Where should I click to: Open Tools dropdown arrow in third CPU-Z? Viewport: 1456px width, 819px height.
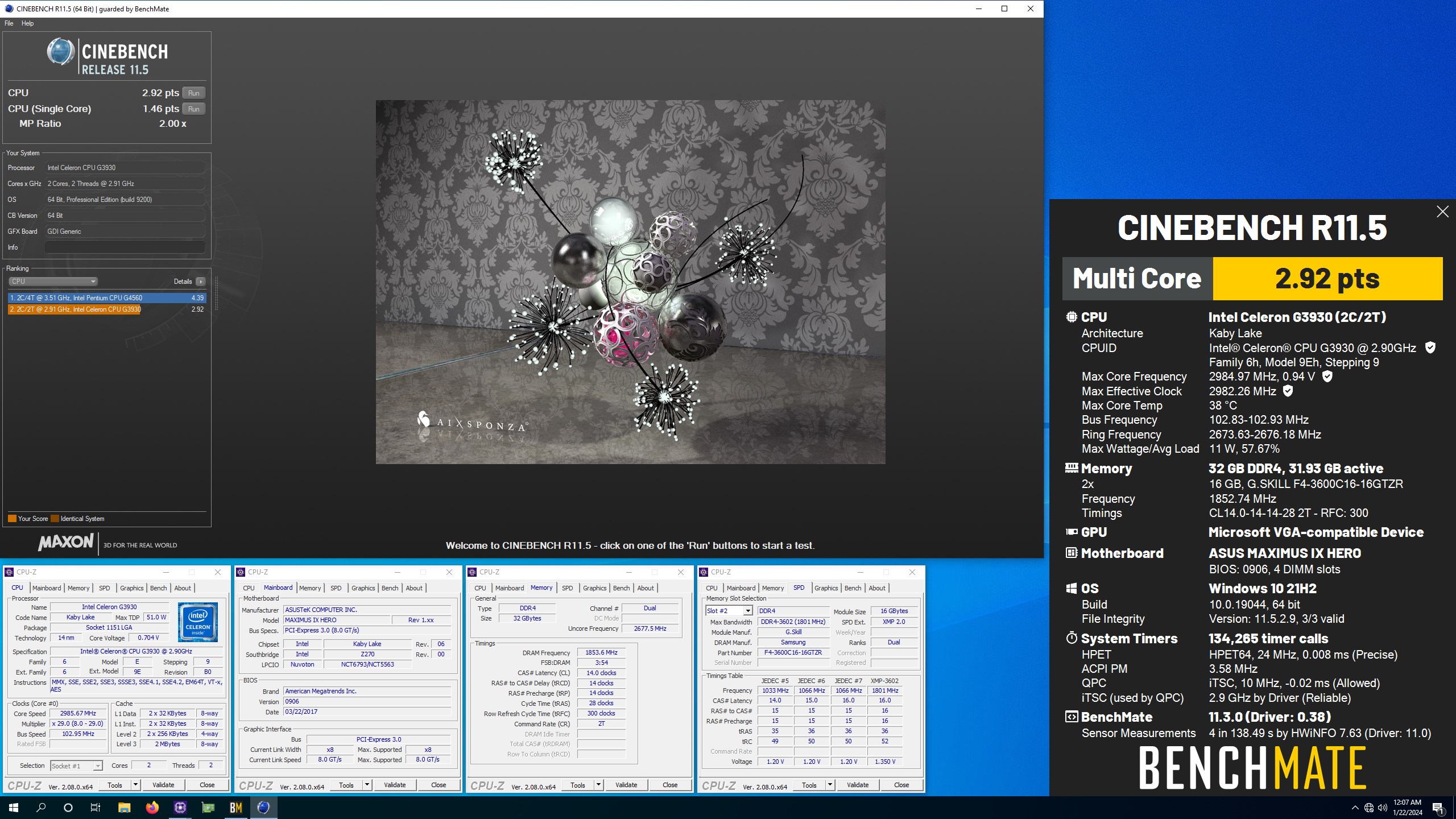pos(598,785)
